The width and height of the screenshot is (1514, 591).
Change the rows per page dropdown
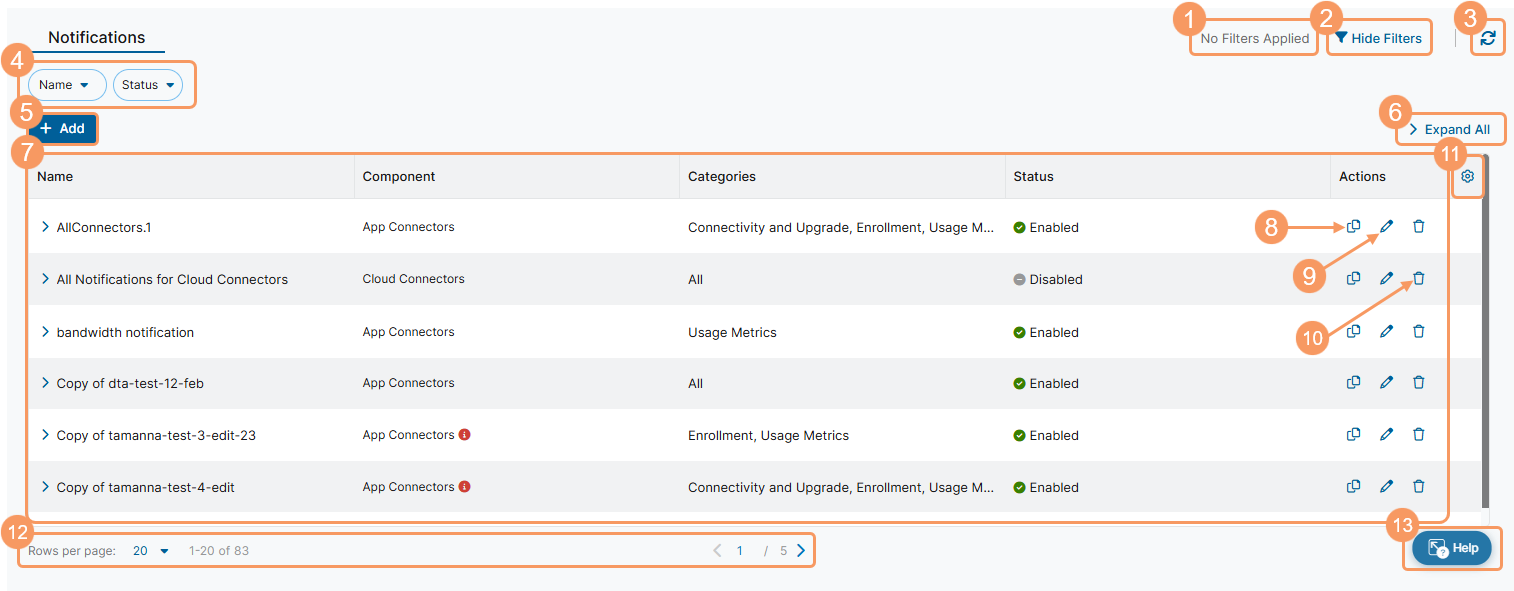coord(152,551)
